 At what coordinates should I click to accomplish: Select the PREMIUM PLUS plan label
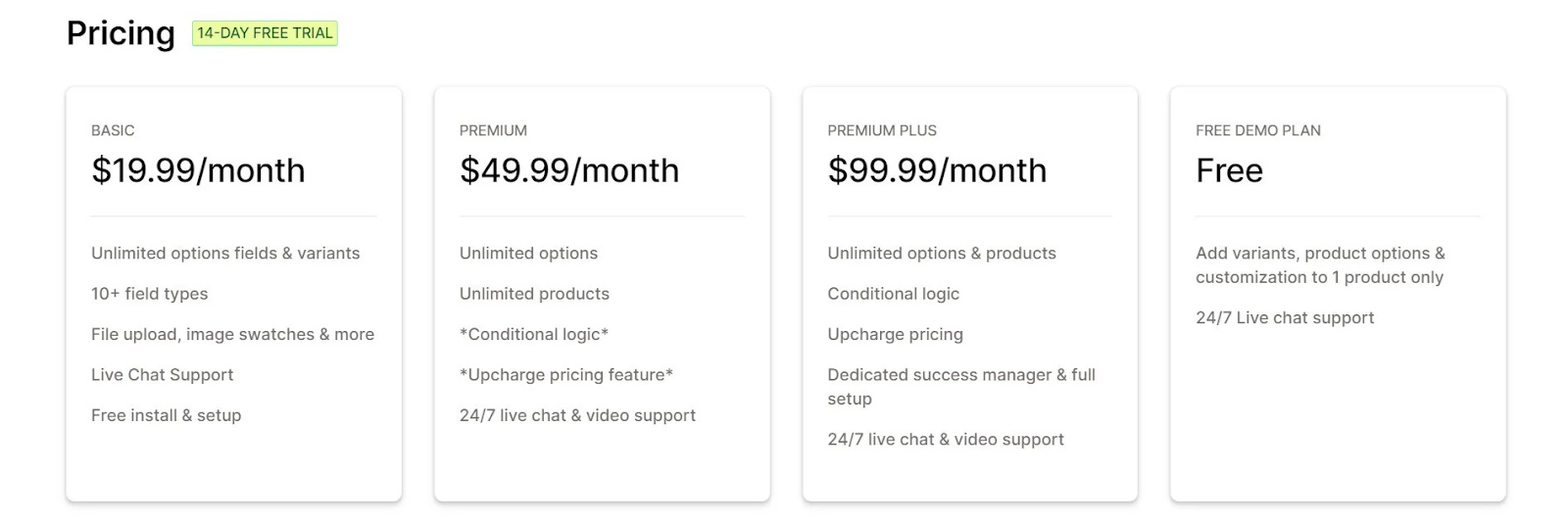tap(882, 130)
